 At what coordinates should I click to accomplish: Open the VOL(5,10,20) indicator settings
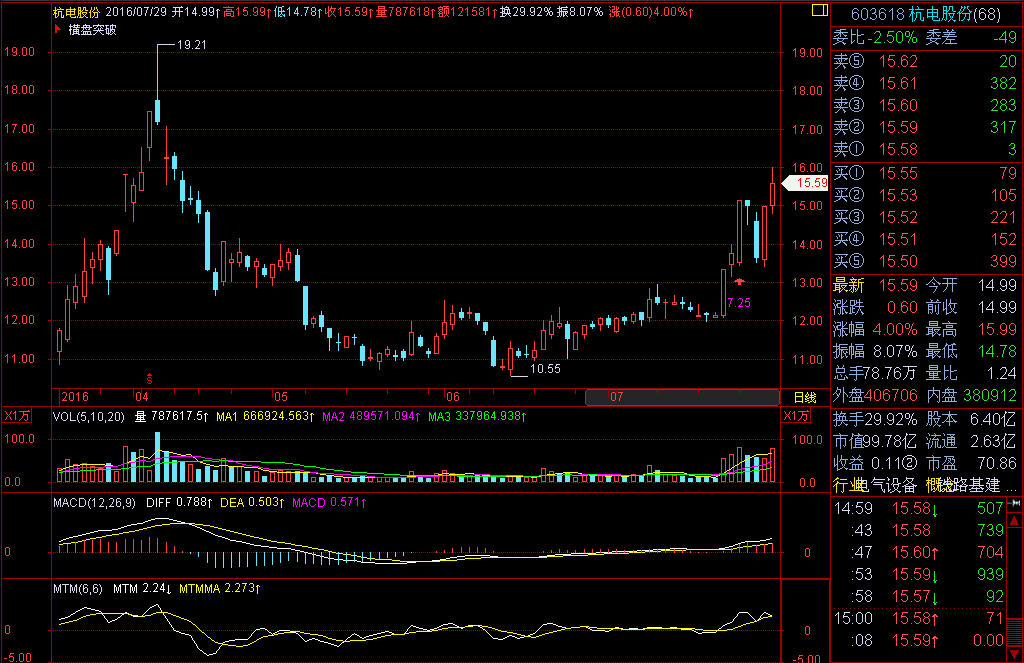tap(89, 416)
